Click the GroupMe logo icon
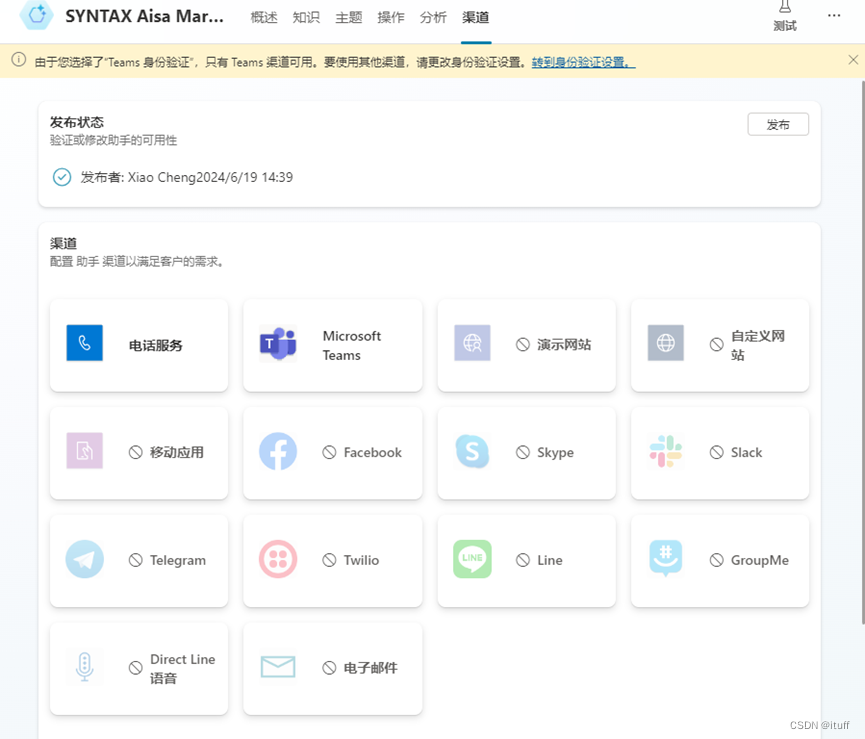The image size is (865, 739). (666, 558)
